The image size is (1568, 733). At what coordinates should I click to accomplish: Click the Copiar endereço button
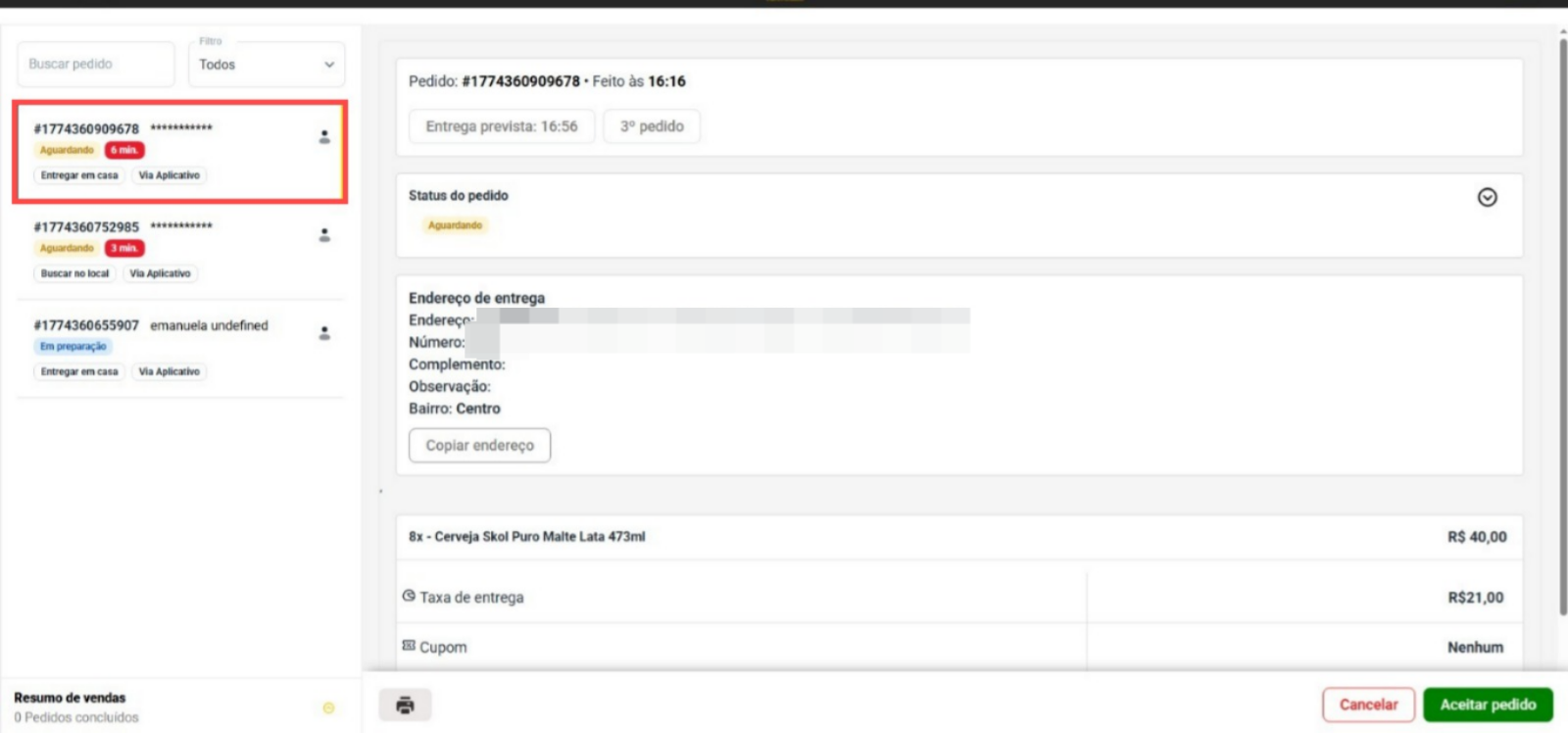pos(479,445)
